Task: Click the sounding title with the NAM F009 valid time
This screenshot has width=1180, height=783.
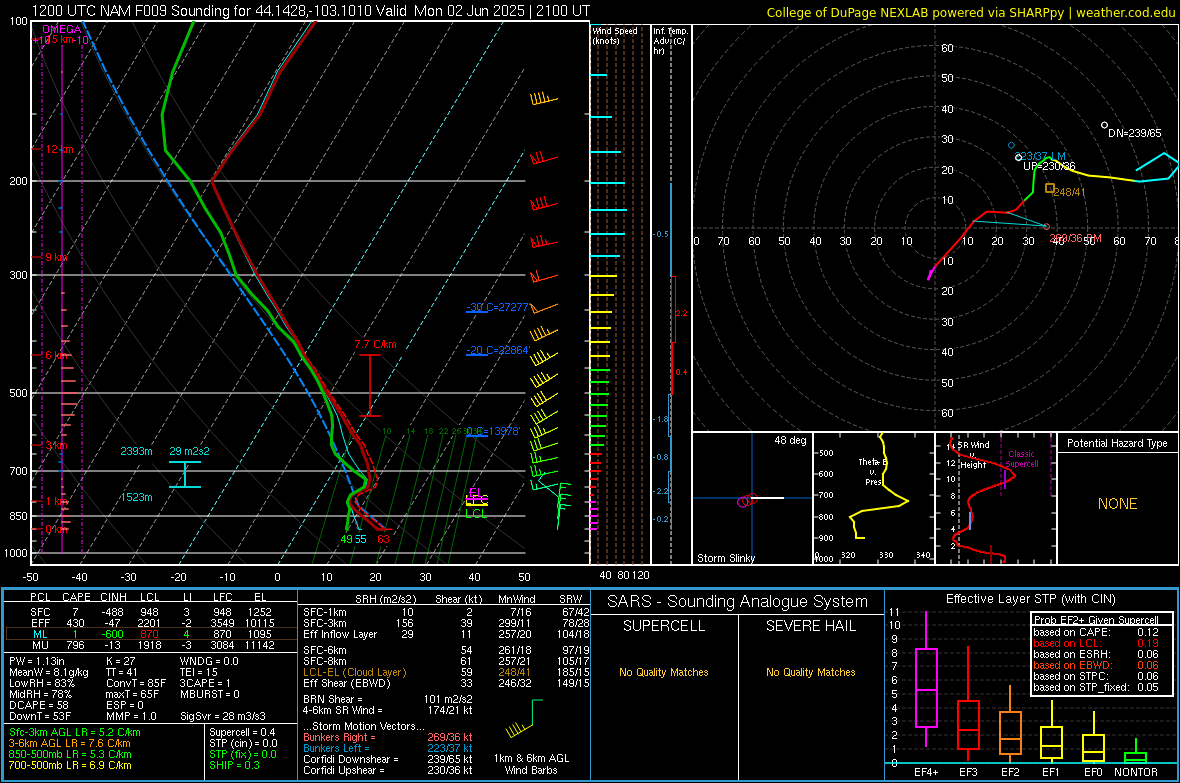Action: pyautogui.click(x=311, y=11)
